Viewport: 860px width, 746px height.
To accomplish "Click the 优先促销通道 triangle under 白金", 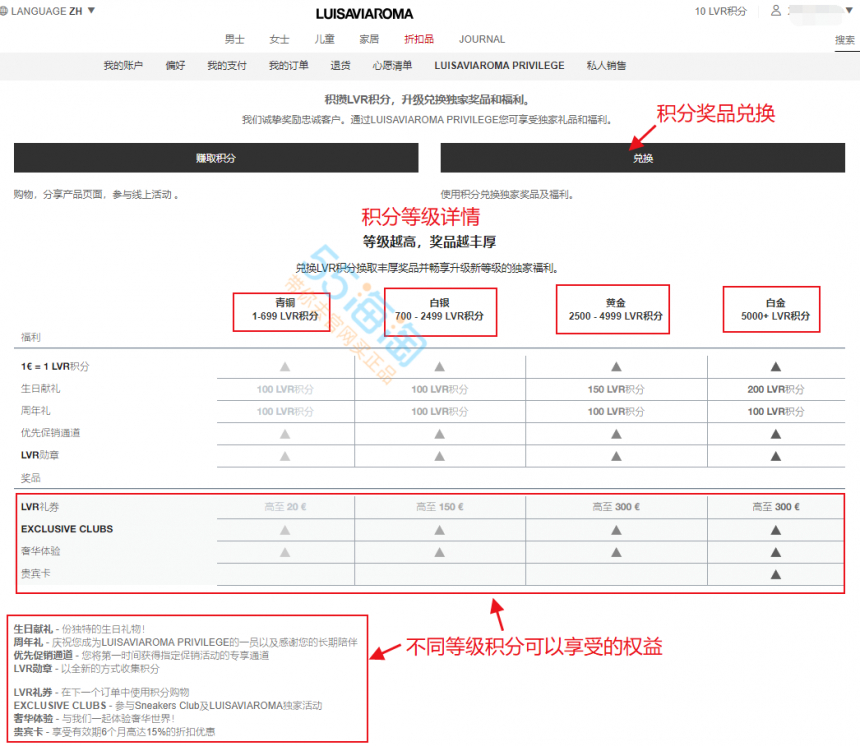I will click(776, 434).
